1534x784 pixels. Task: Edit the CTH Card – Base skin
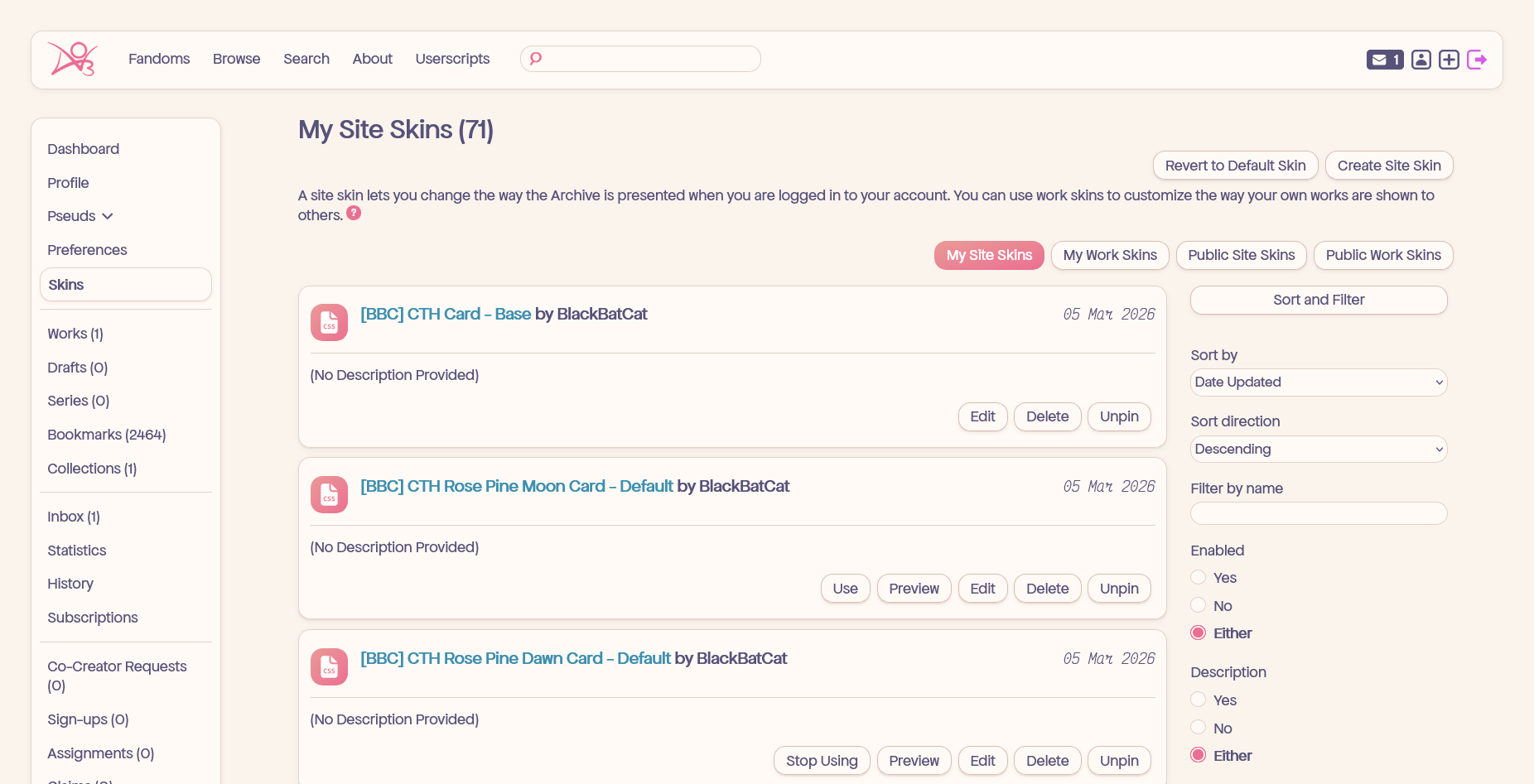tap(982, 416)
